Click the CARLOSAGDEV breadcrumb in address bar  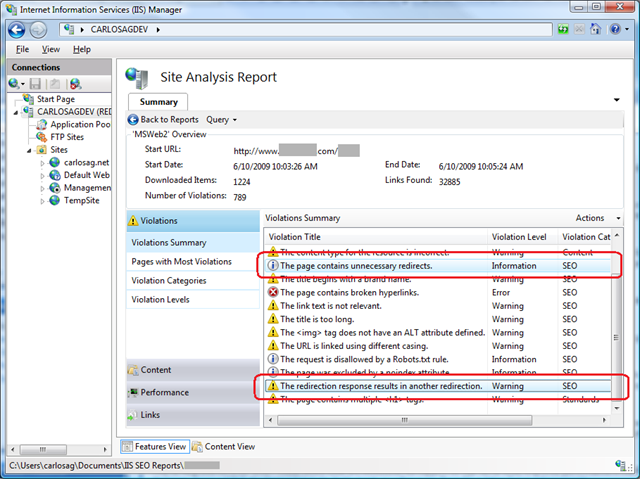pyautogui.click(x=119, y=29)
